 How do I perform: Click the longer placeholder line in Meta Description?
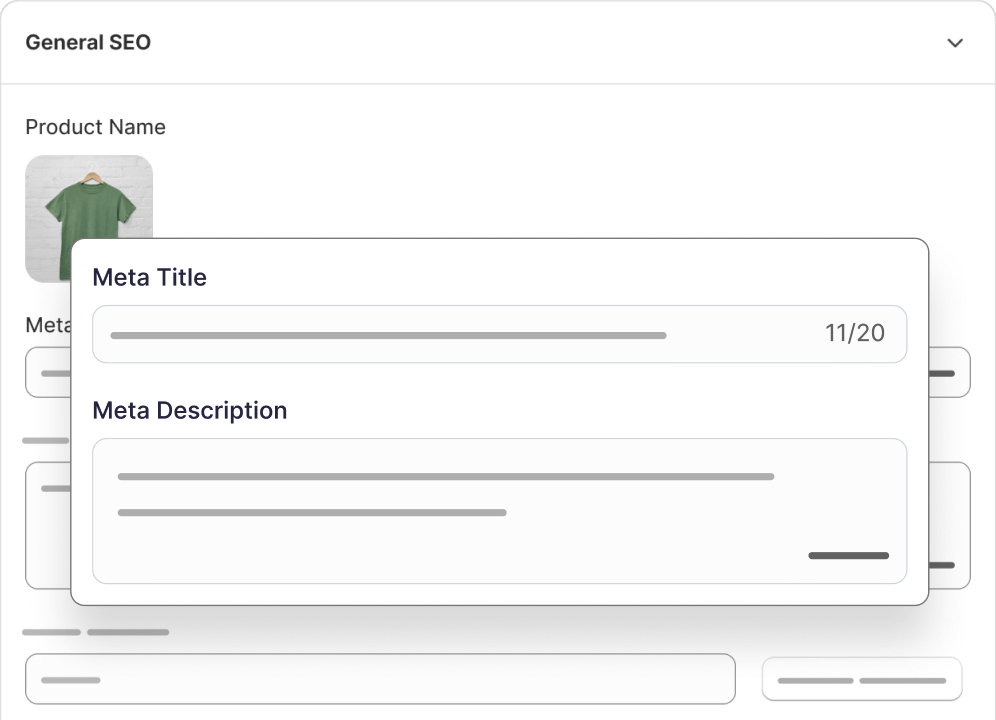445,477
